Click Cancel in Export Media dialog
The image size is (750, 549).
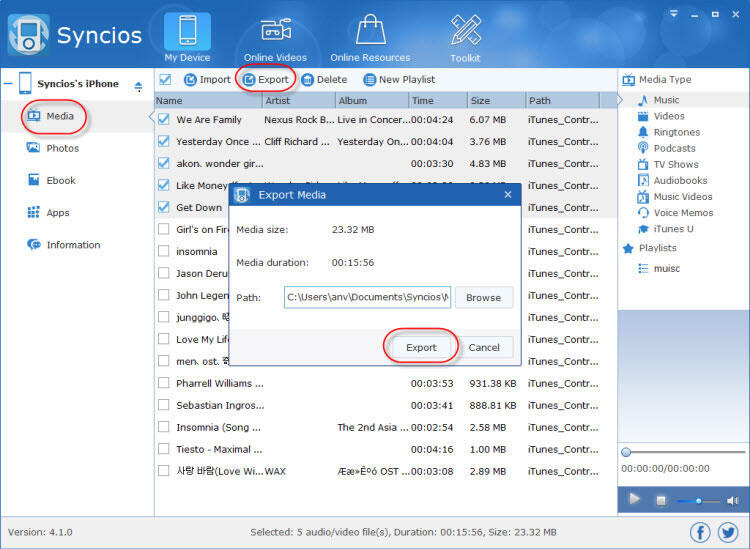484,347
